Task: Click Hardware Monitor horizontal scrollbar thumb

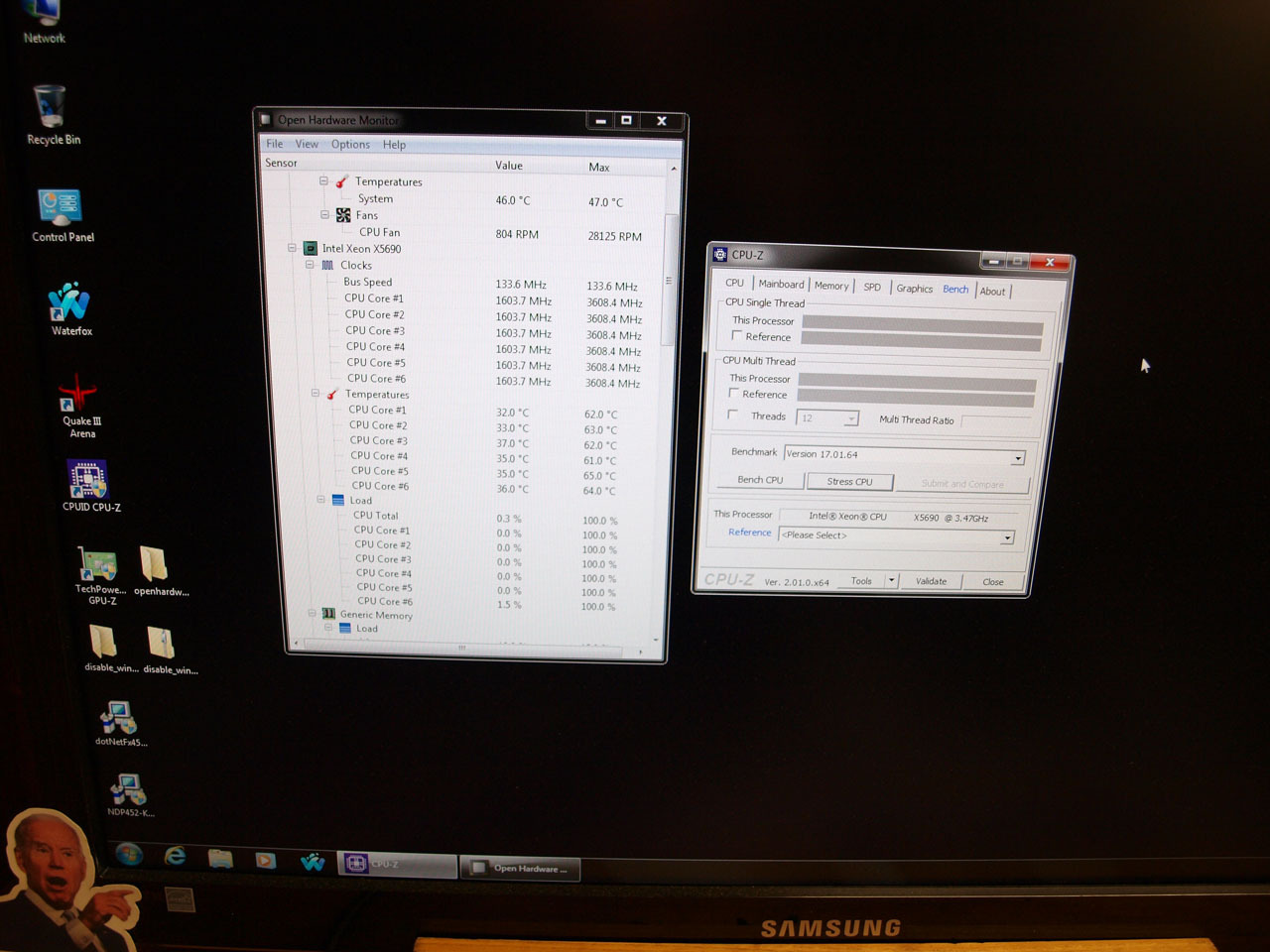Action: [x=461, y=649]
